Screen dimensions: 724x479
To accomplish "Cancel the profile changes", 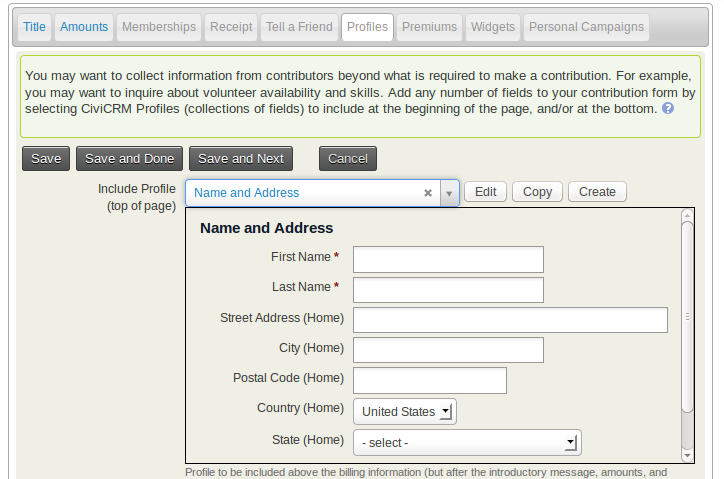I will coord(348,159).
